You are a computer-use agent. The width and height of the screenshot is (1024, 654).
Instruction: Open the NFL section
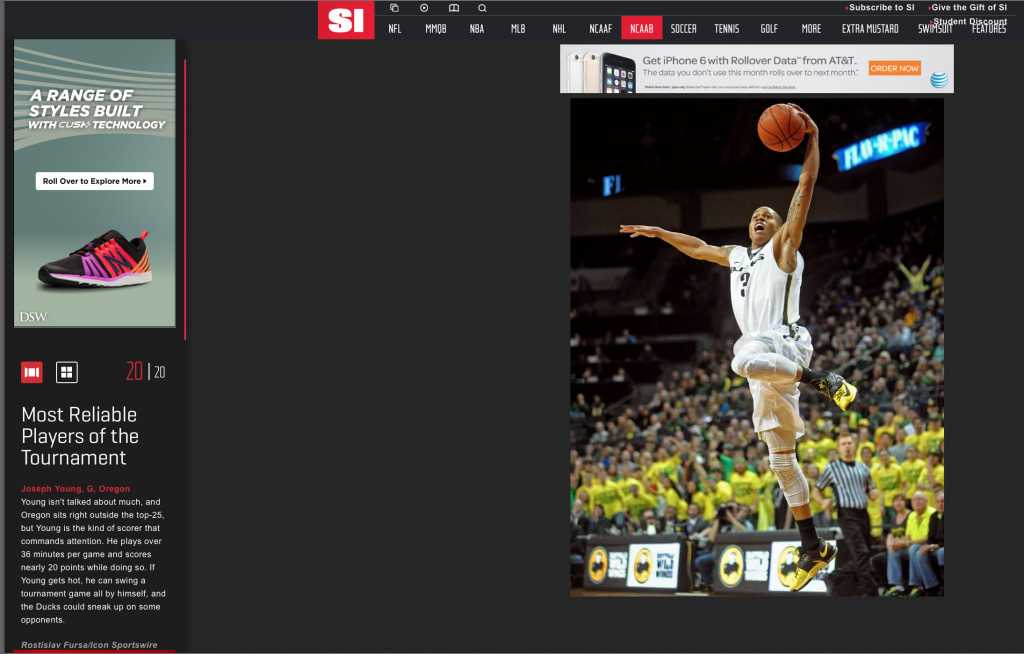point(395,29)
